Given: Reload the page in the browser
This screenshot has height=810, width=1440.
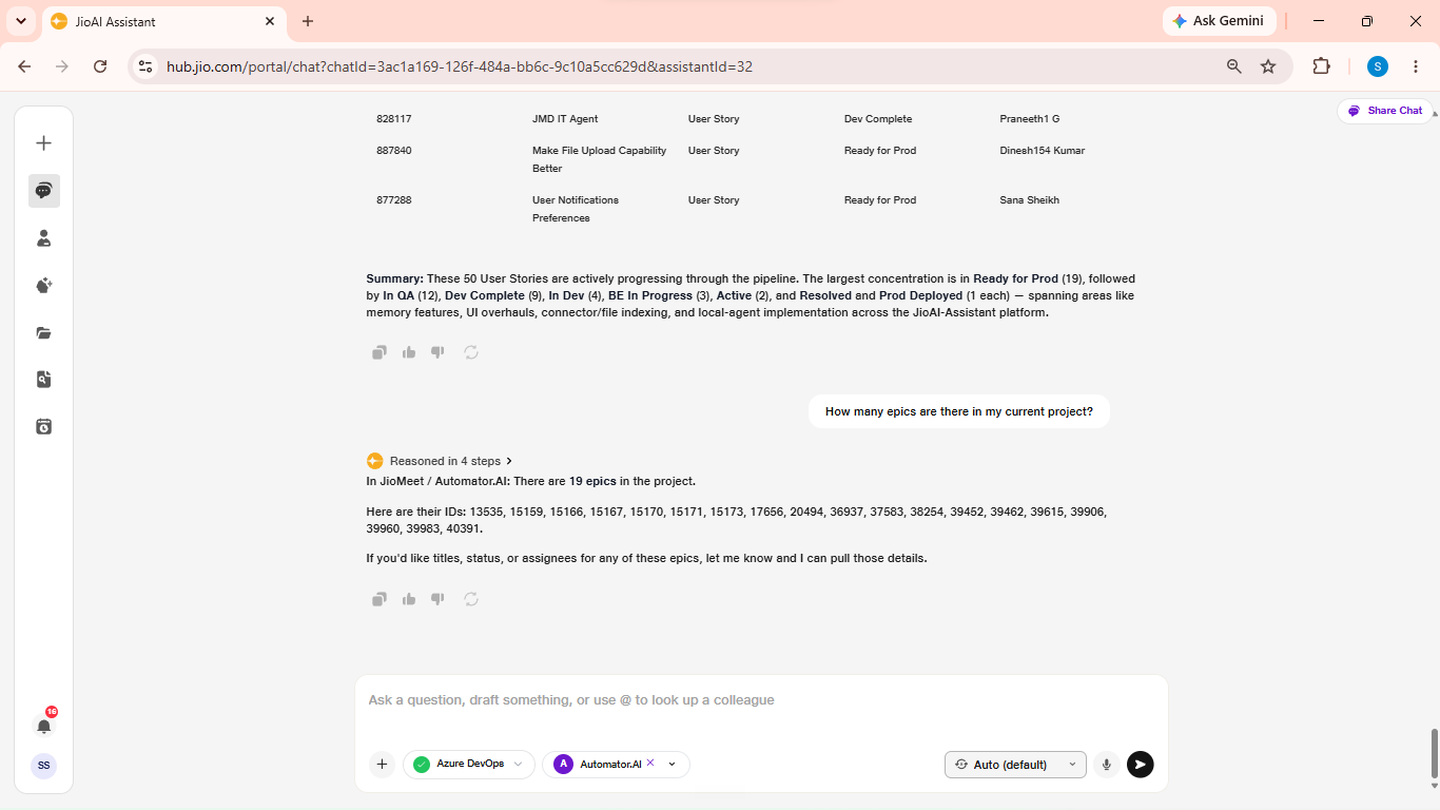Looking at the screenshot, I should click(100, 66).
